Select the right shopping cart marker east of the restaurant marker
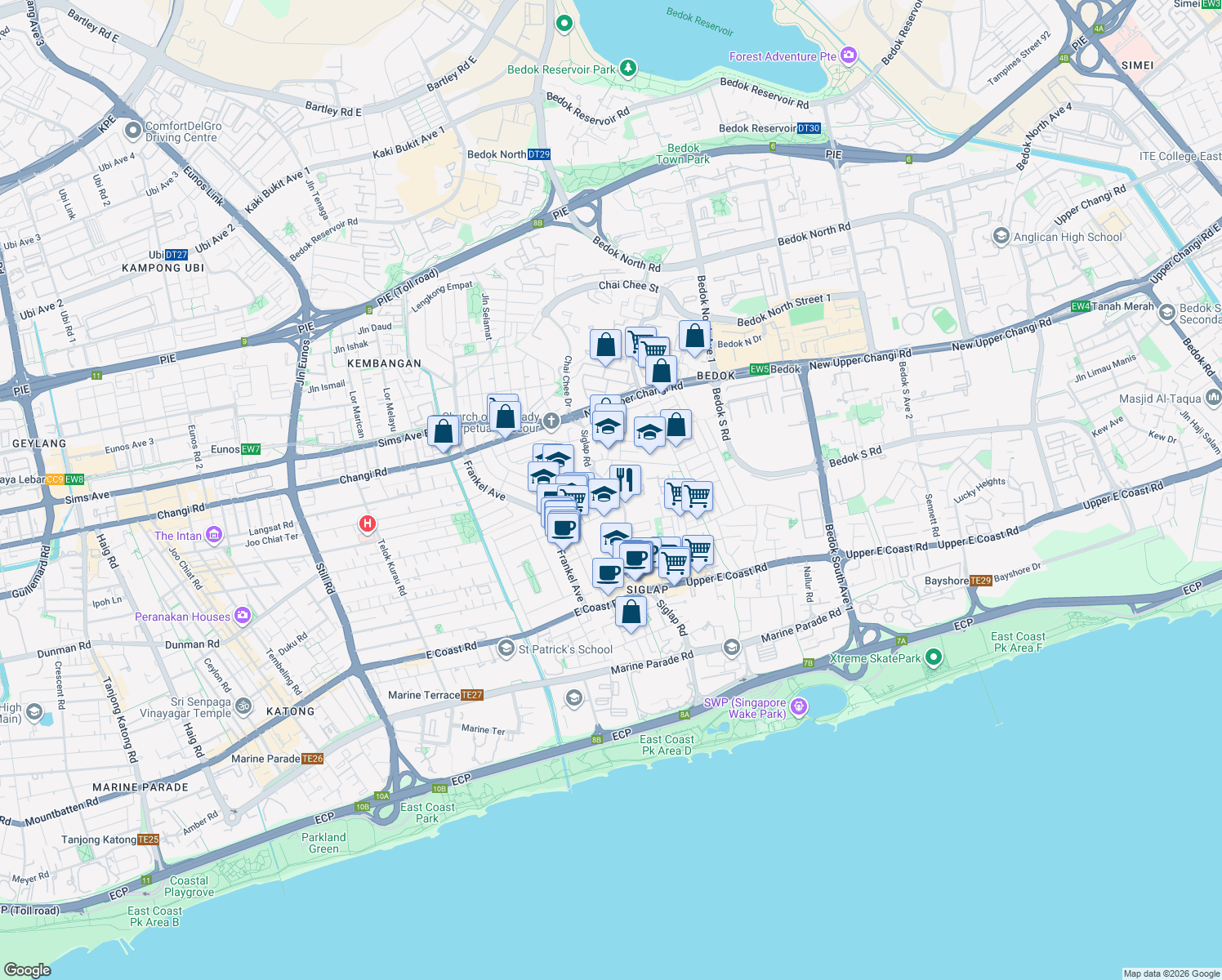Screen dimensions: 1222x980 click(697, 497)
